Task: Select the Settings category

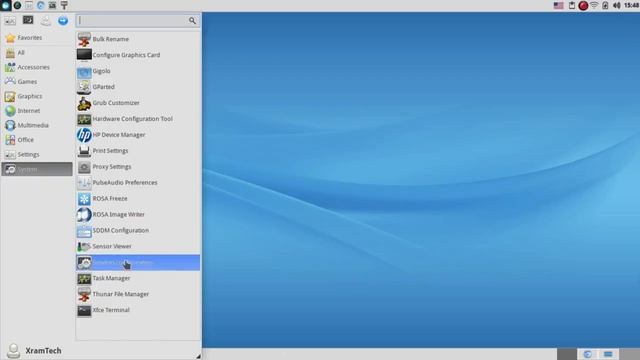Action: point(37,154)
